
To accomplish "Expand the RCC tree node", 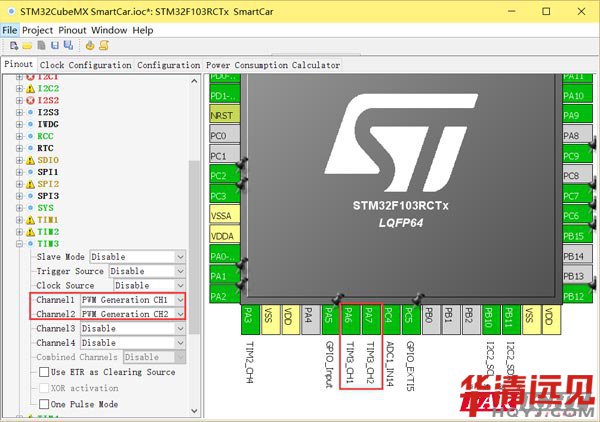I will click(x=19, y=137).
